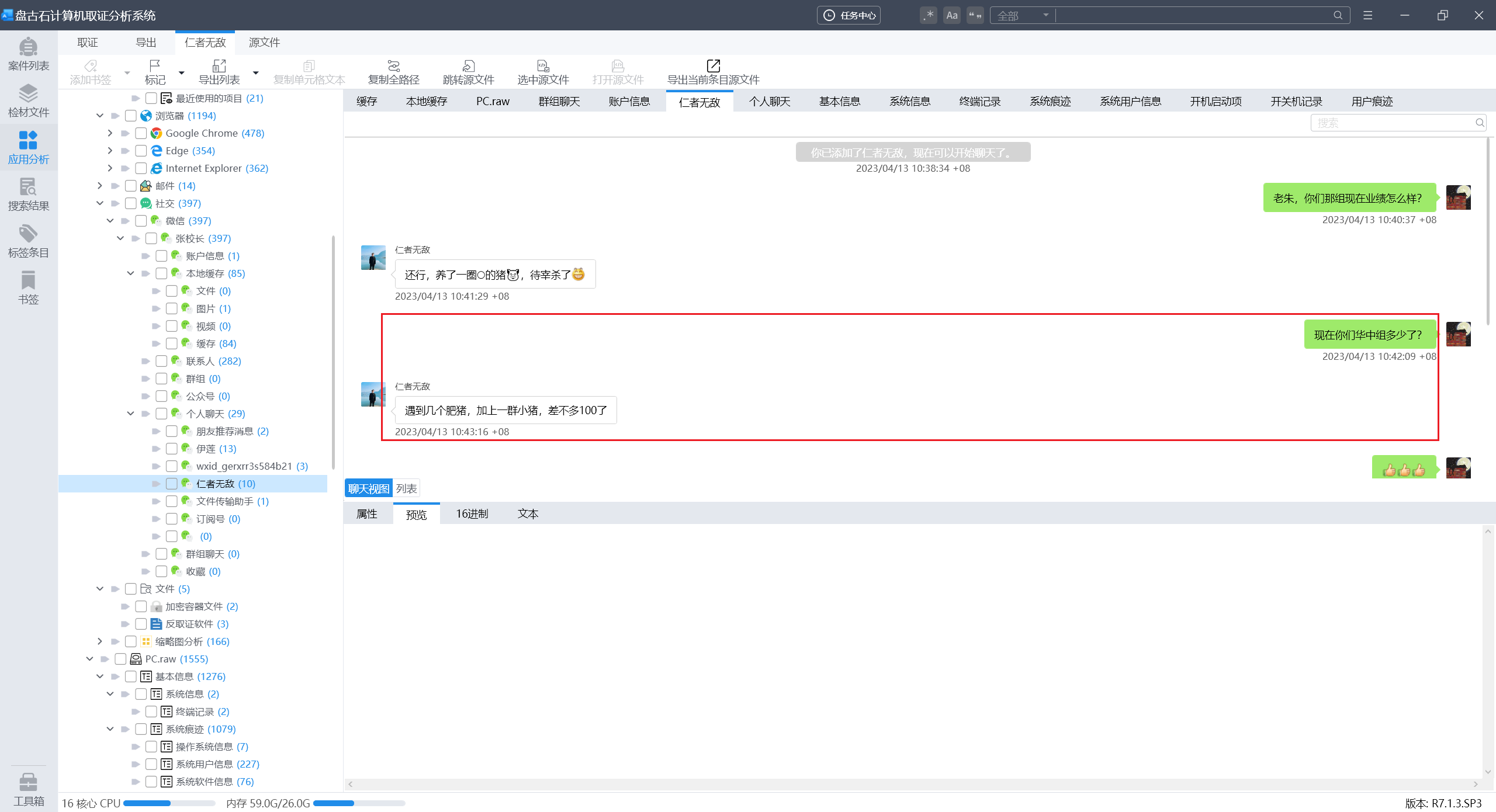Click the 选中源文件 toolbar icon
This screenshot has height=812, width=1496.
543,72
